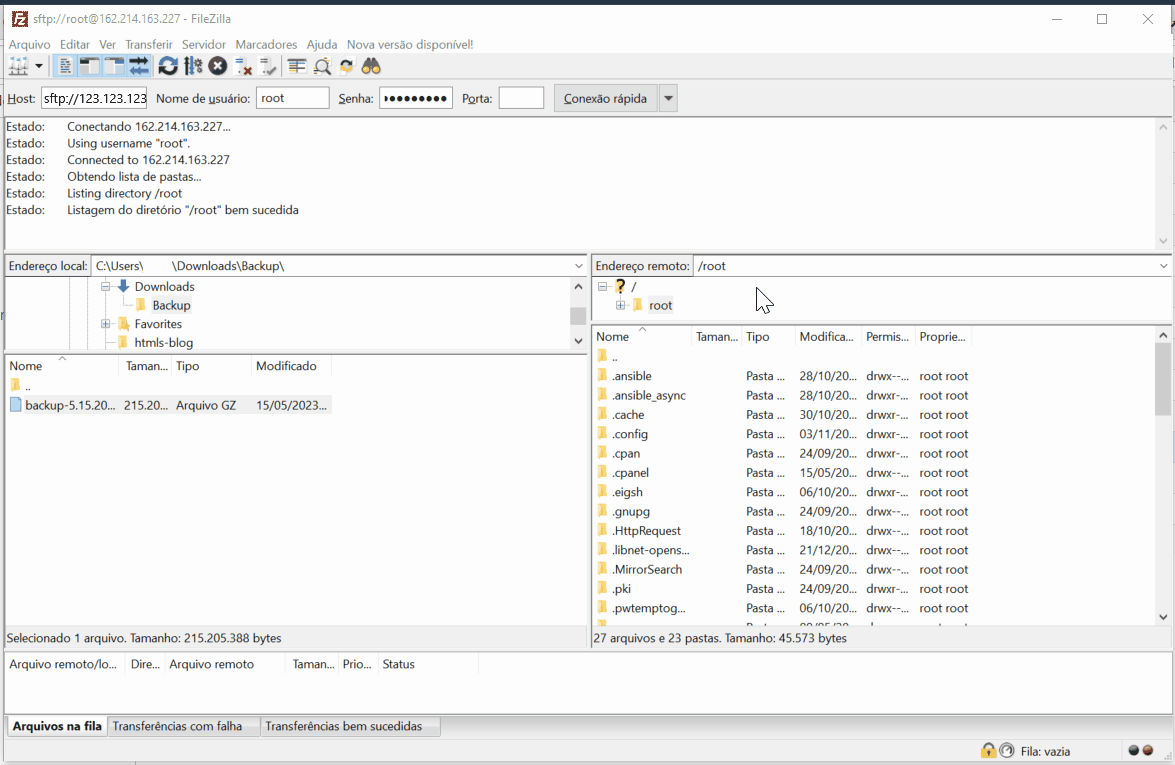Toggle synchronized browsing
This screenshot has width=1175, height=765.
point(346,67)
